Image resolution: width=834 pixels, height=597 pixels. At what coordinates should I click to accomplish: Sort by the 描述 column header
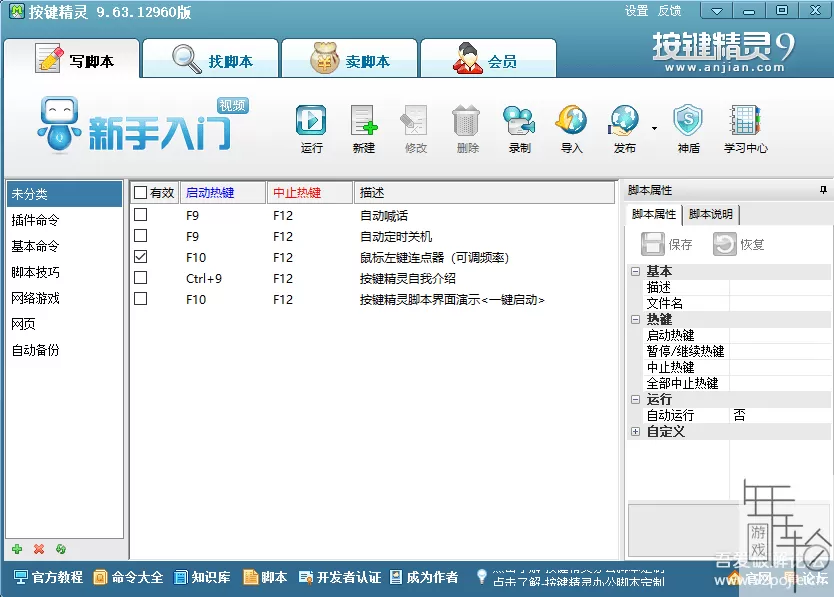(x=484, y=193)
